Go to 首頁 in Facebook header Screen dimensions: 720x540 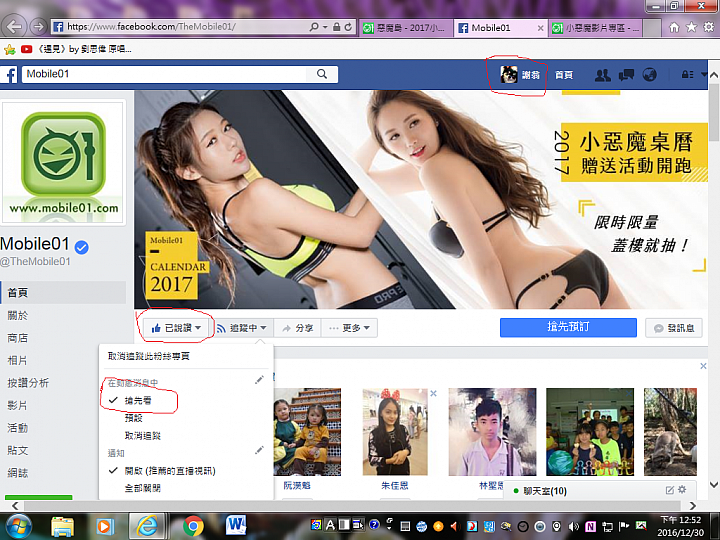564,75
